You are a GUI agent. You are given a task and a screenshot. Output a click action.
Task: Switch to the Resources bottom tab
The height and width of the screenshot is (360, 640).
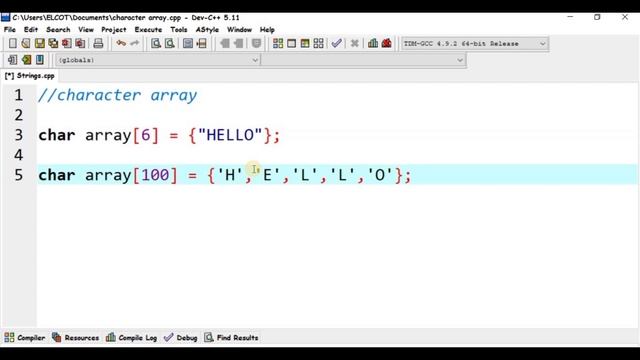[76, 338]
